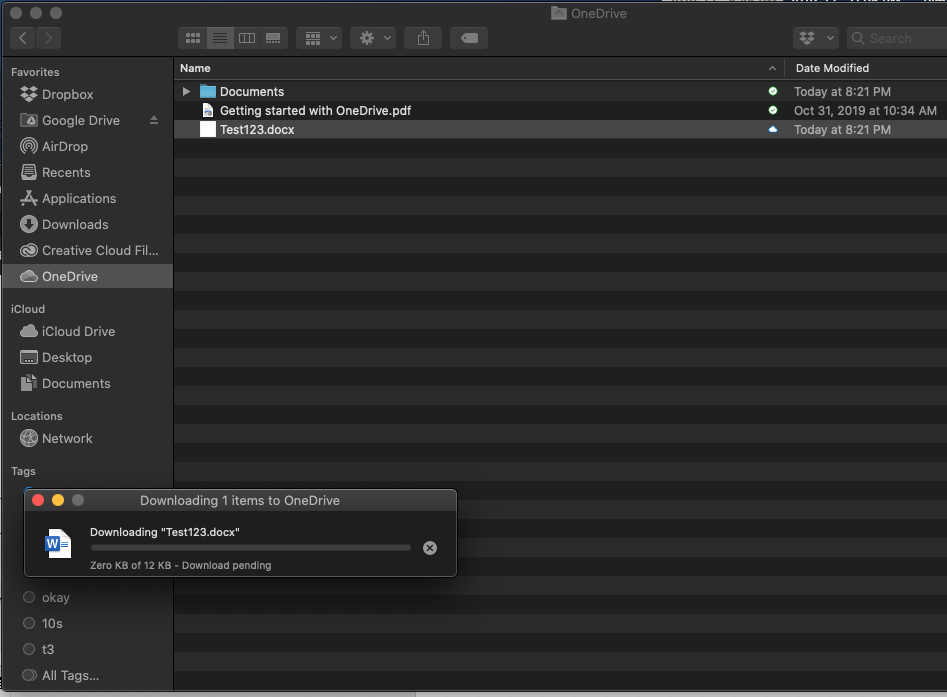
Task: Open Network in the sidebar
Action: tap(66, 438)
